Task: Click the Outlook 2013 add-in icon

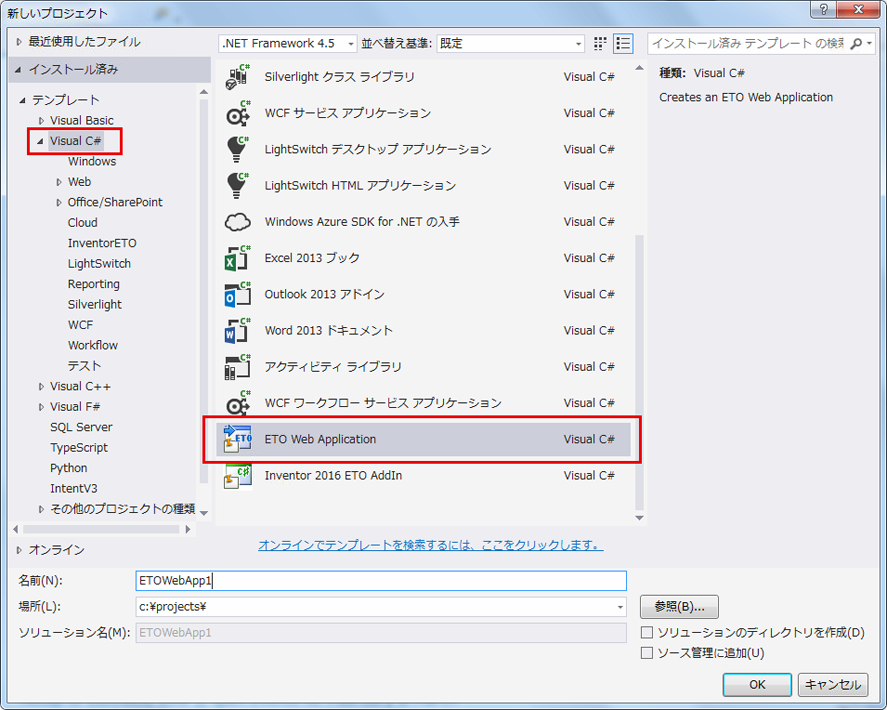Action: pyautogui.click(x=238, y=294)
